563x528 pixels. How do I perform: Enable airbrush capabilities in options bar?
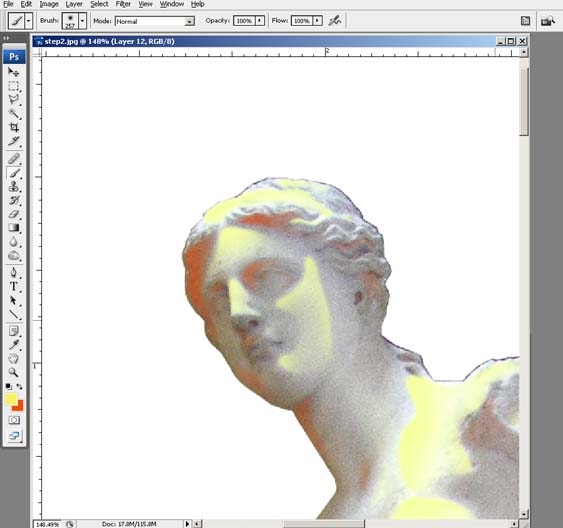(x=335, y=20)
